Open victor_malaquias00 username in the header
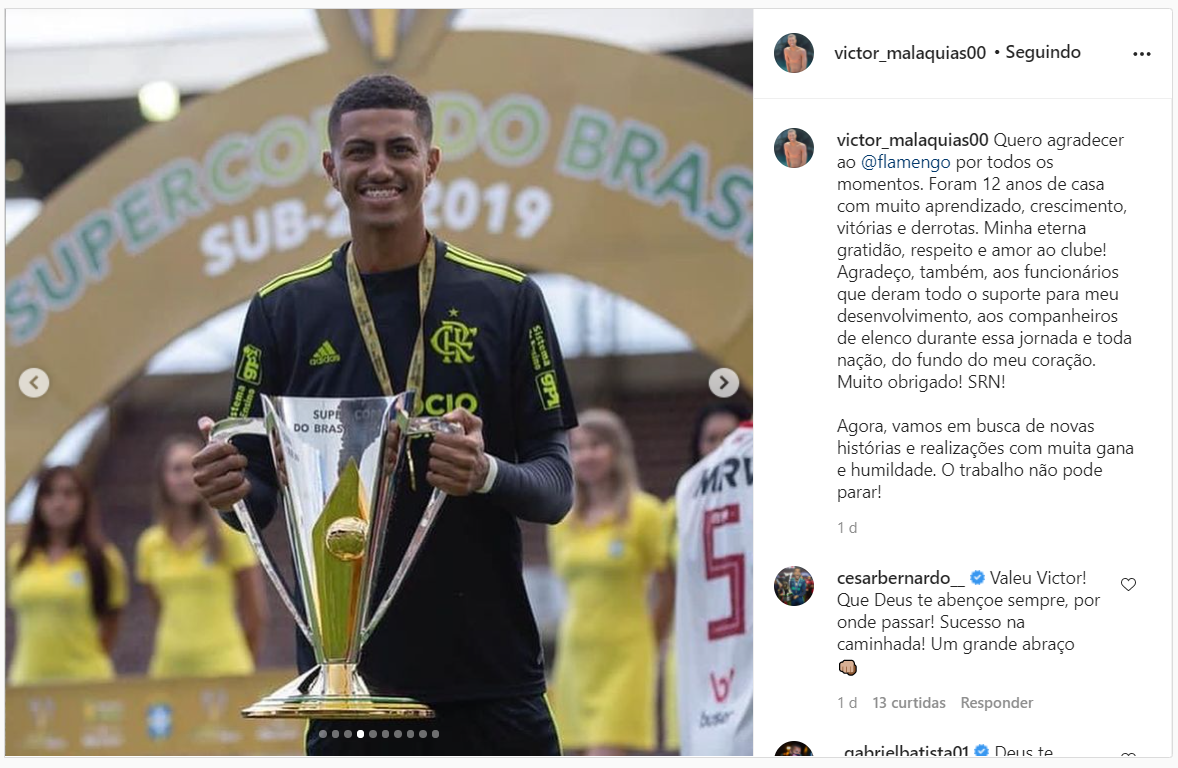The width and height of the screenshot is (1178, 768). point(909,53)
